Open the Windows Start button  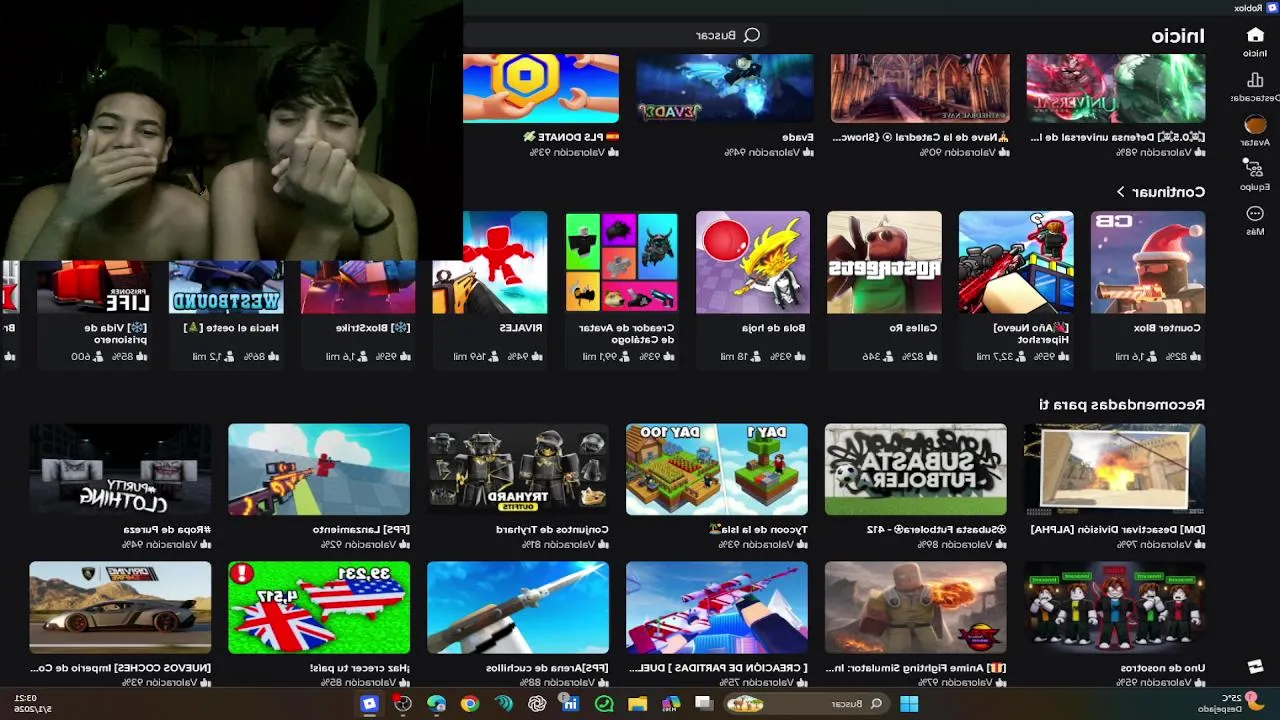click(x=909, y=704)
